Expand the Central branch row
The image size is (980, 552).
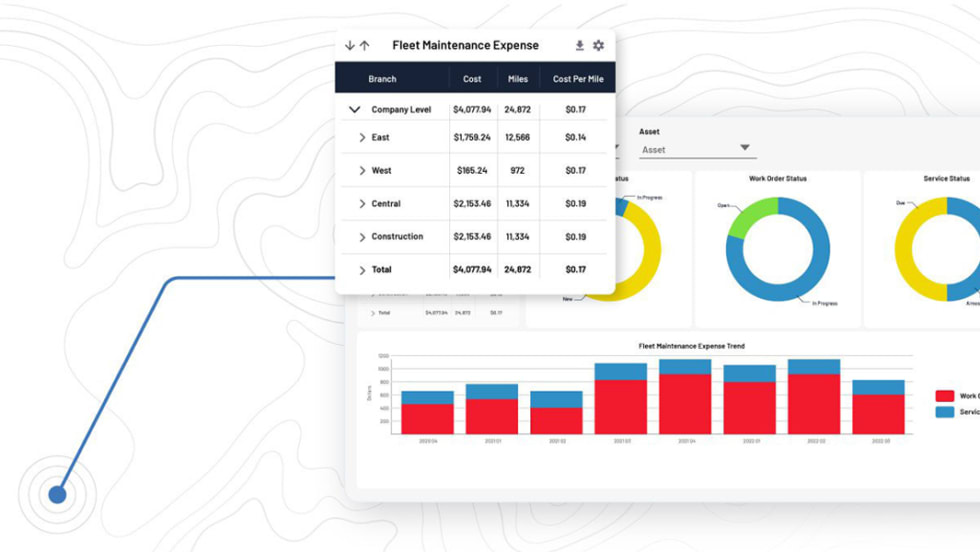click(x=362, y=204)
